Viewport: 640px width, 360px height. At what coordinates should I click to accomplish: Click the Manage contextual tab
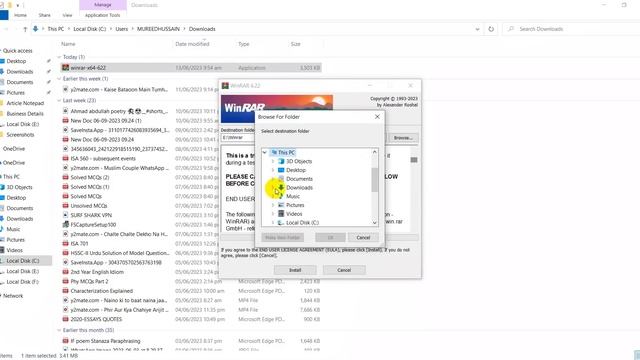click(x=103, y=5)
